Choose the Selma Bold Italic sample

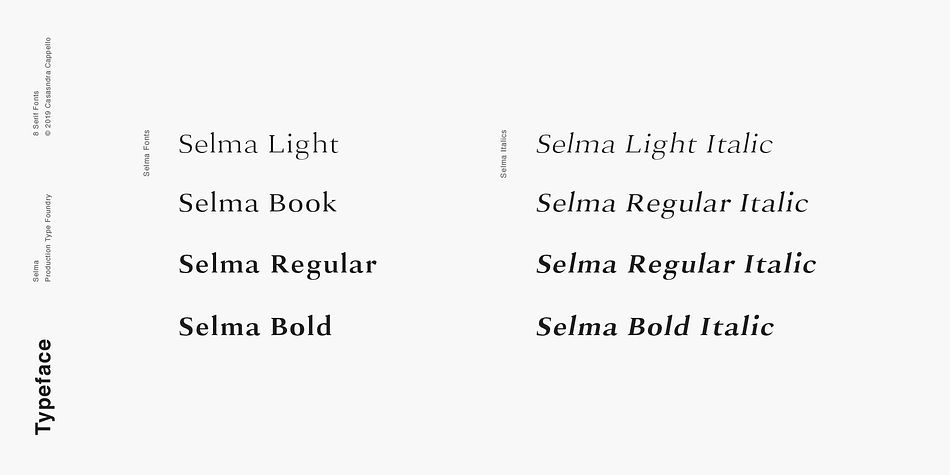click(655, 326)
